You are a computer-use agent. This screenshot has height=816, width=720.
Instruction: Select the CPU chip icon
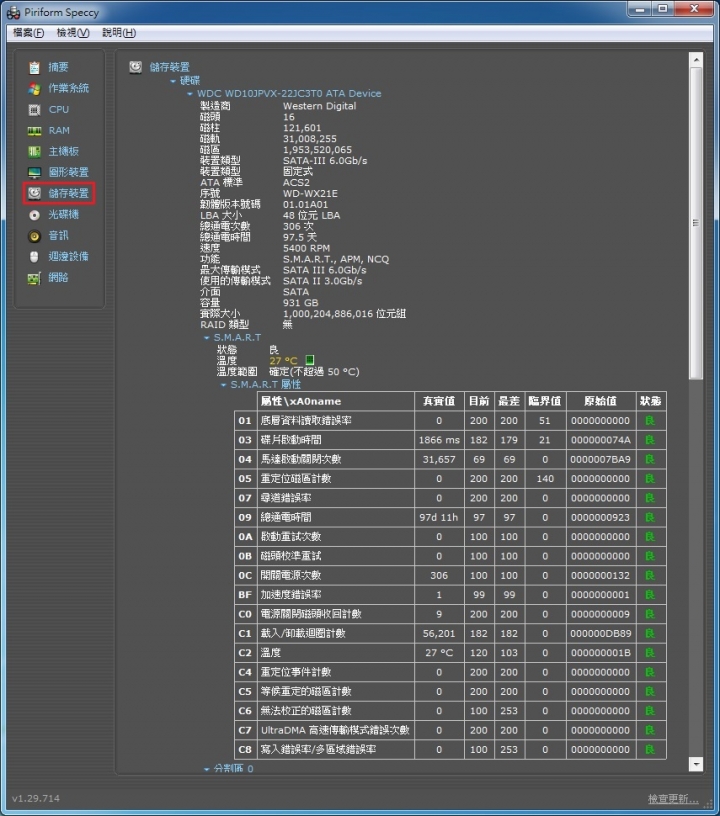[x=34, y=110]
